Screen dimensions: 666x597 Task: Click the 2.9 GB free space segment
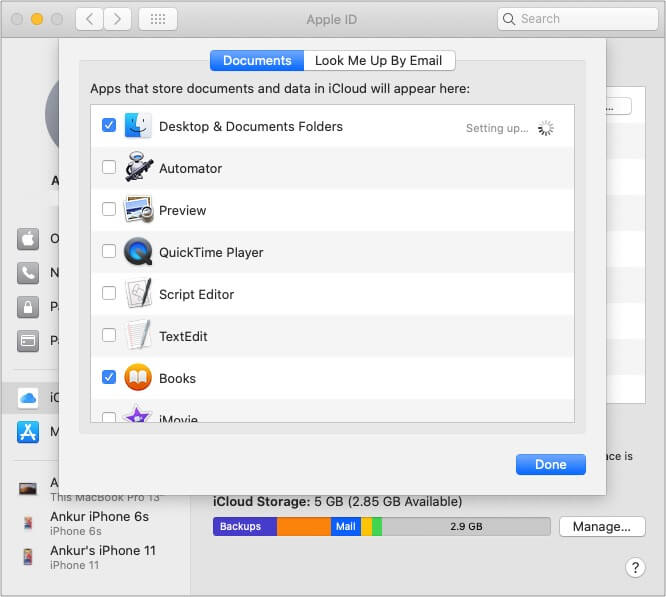[x=466, y=527]
